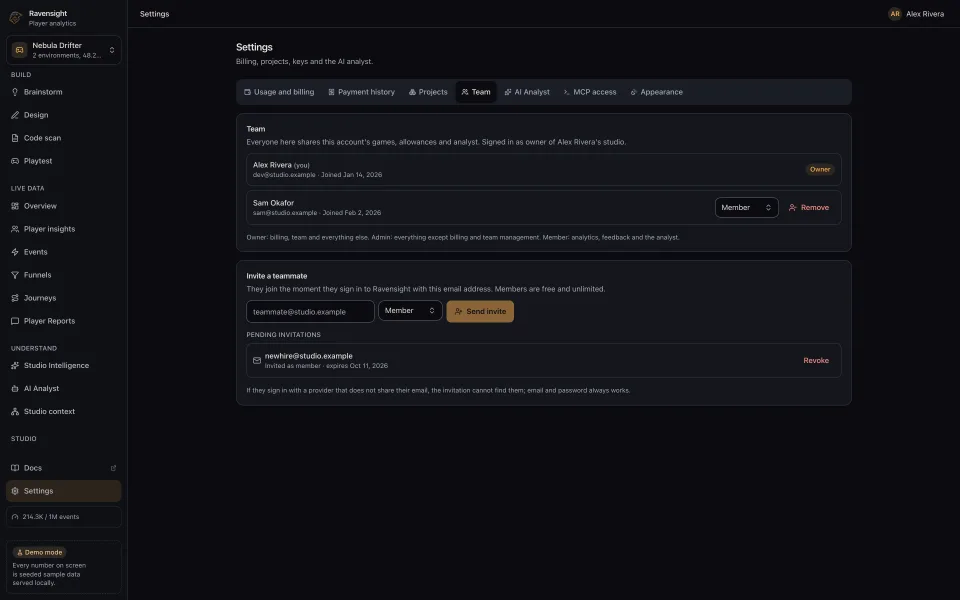Image resolution: width=960 pixels, height=600 pixels.
Task: Click the events usage gauge icon
Action: click(x=15, y=517)
